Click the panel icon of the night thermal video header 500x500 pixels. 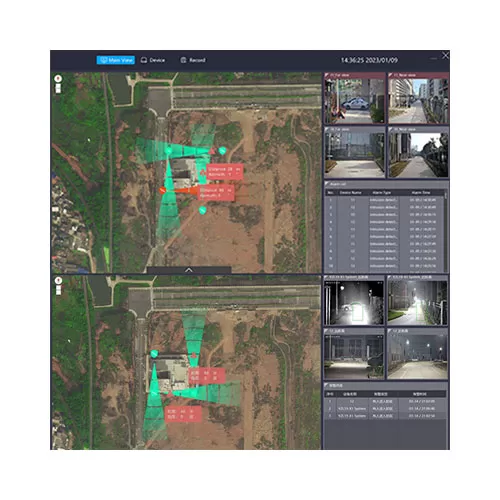pos(327,277)
